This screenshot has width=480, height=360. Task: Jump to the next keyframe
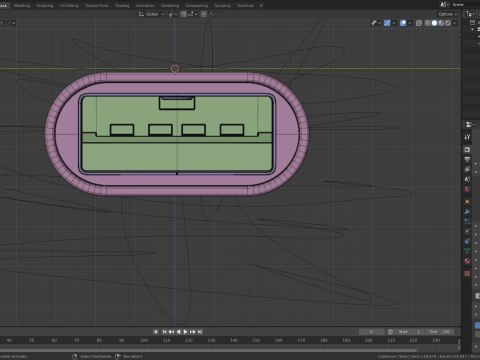tap(192, 332)
